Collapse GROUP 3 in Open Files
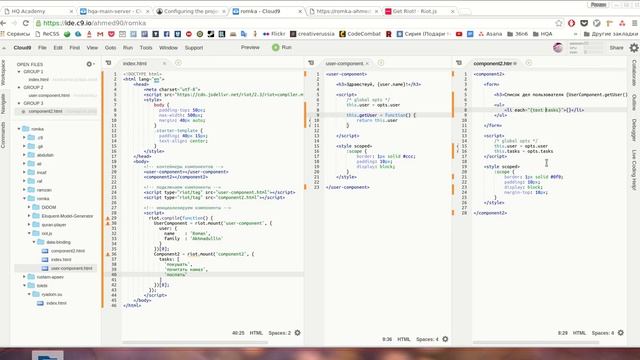Image resolution: width=640 pixels, height=360 pixels. [x=19, y=103]
